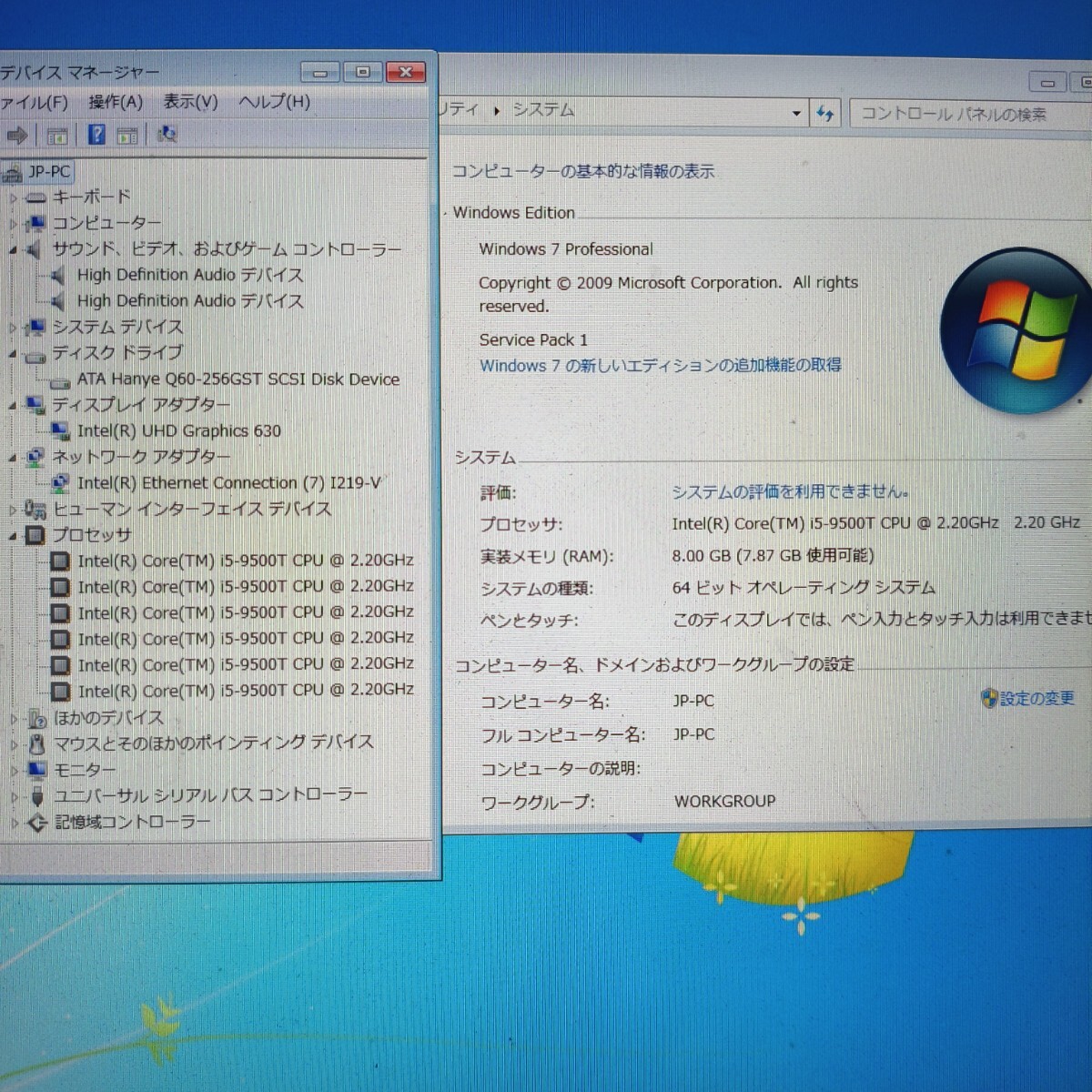
Task: Click the Windows 7 new edition features link
Action: pos(661,366)
